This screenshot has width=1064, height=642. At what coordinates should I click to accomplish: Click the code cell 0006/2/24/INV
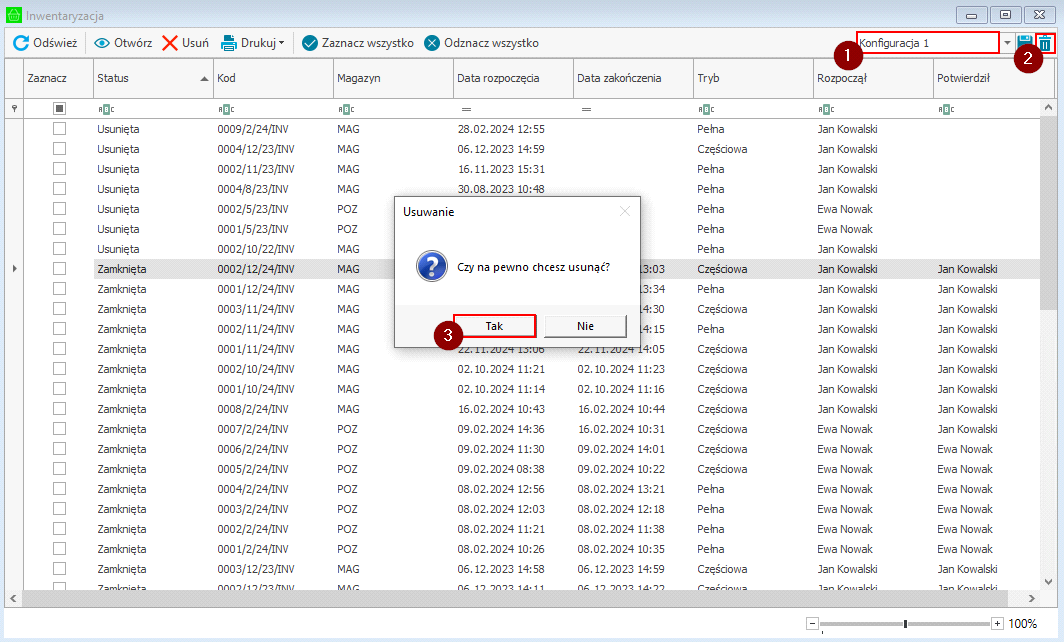pyautogui.click(x=252, y=449)
